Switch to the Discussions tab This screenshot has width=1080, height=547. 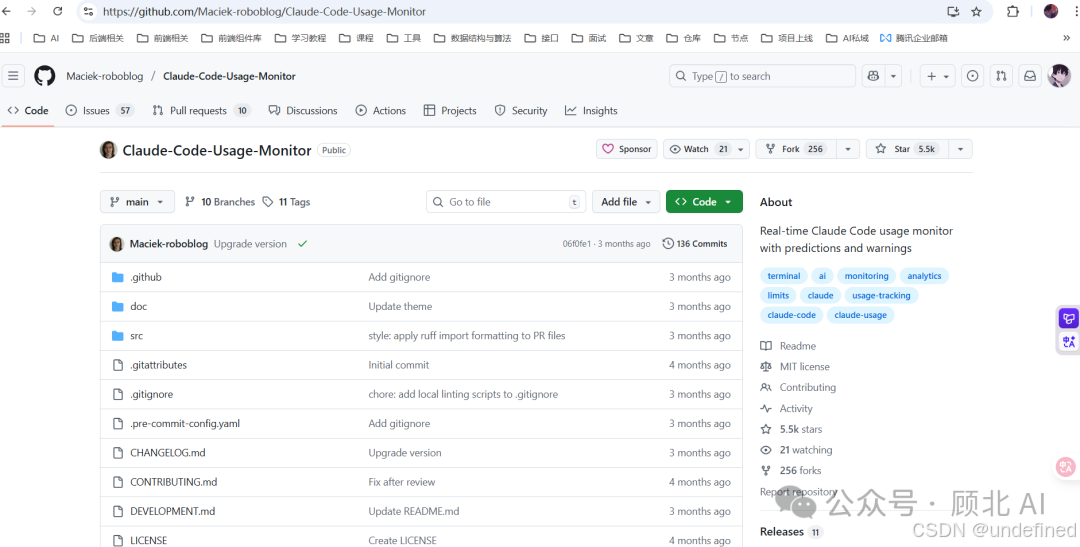pos(302,110)
